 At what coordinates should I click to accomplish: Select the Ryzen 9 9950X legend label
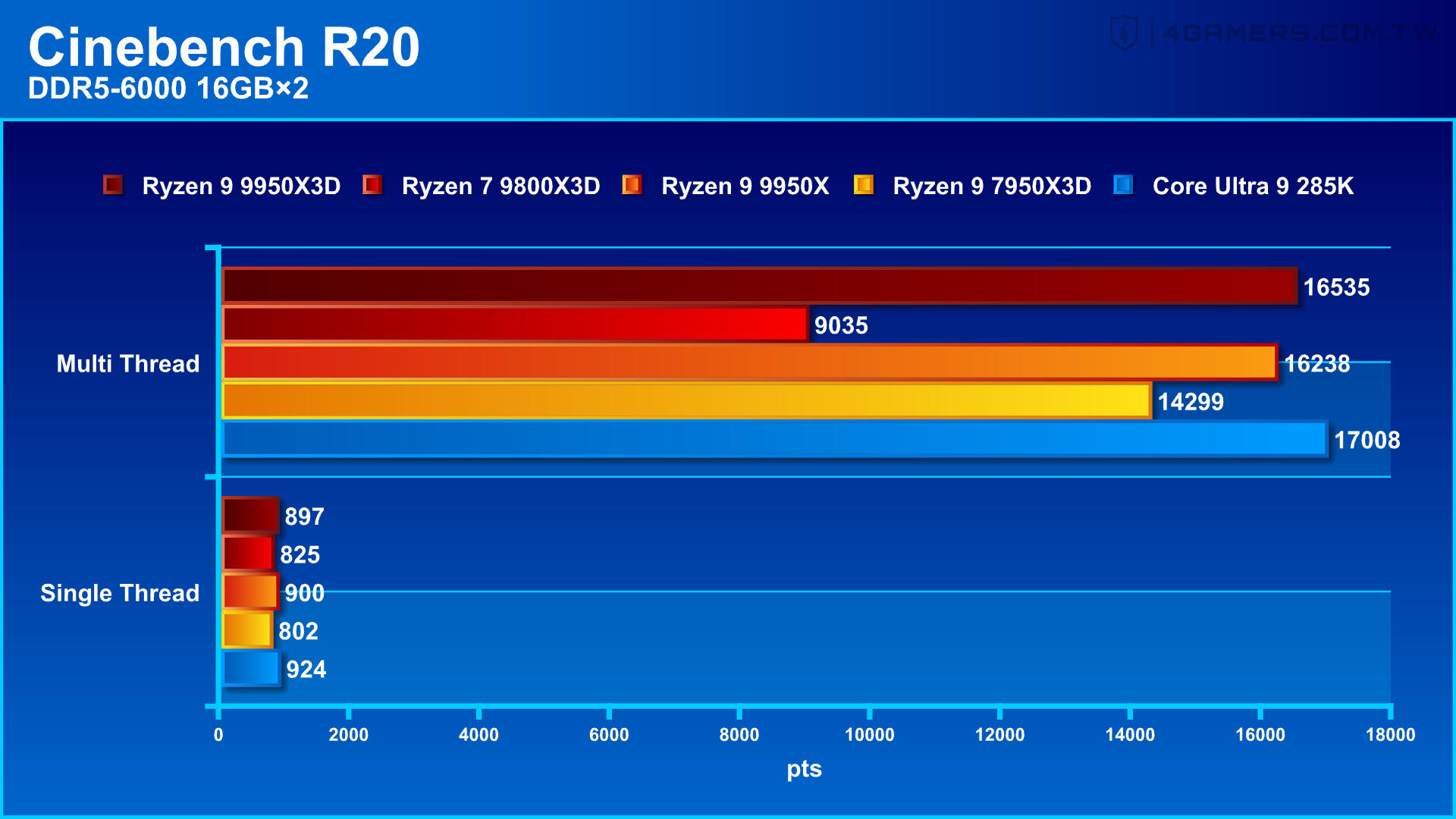tap(745, 186)
